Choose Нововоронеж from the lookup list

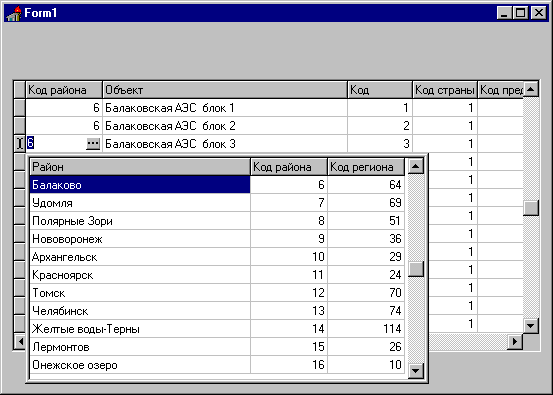tap(217, 239)
